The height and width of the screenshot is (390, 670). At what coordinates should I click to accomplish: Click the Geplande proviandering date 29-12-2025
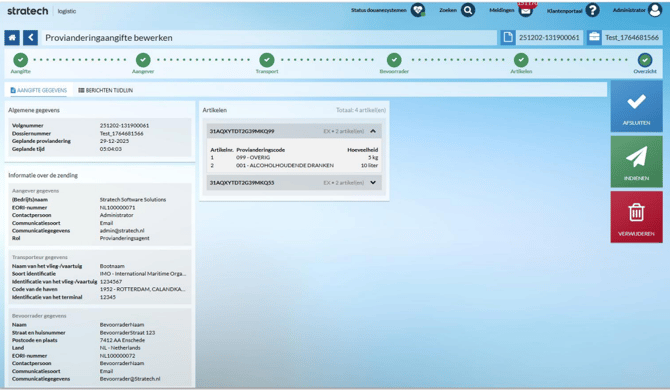tap(115, 141)
